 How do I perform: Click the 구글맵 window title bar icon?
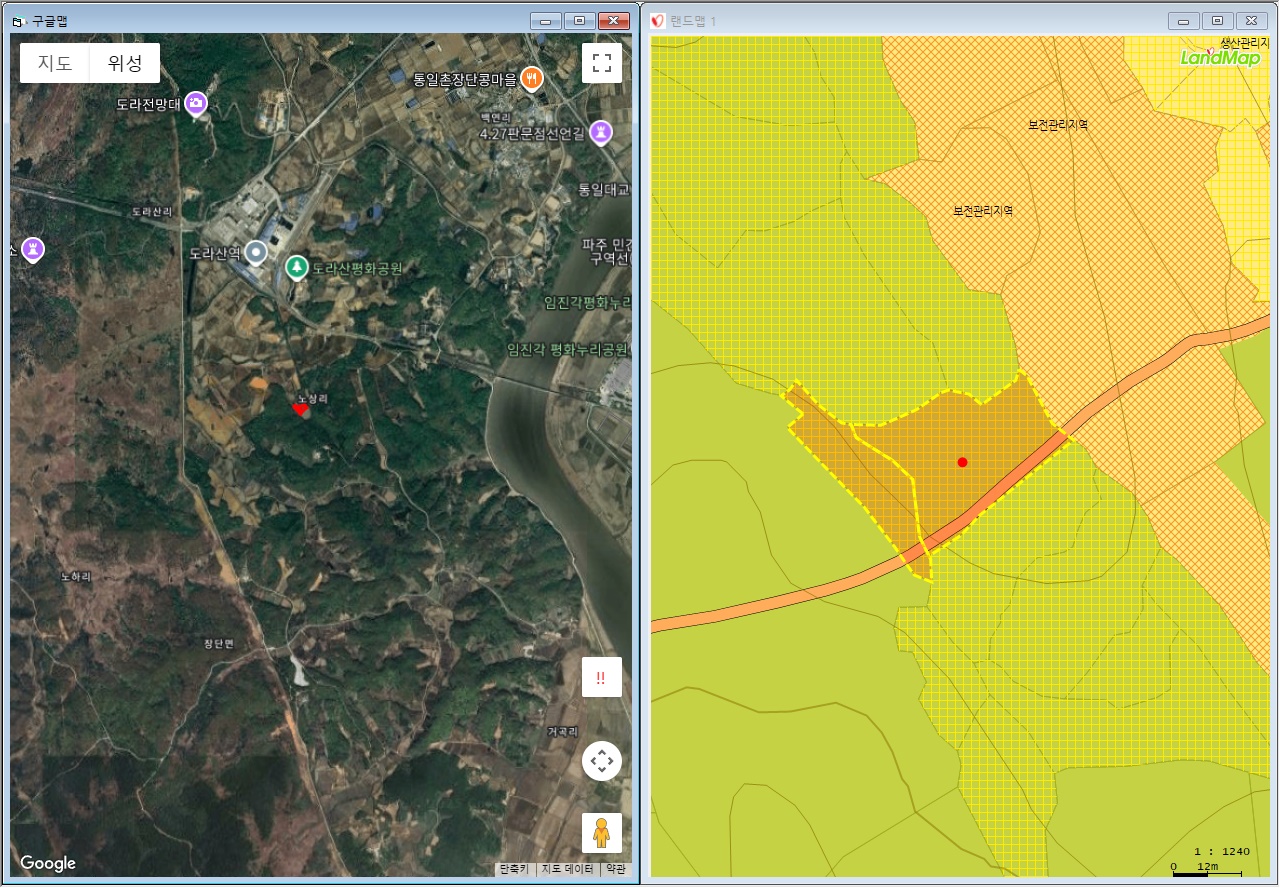(18, 21)
